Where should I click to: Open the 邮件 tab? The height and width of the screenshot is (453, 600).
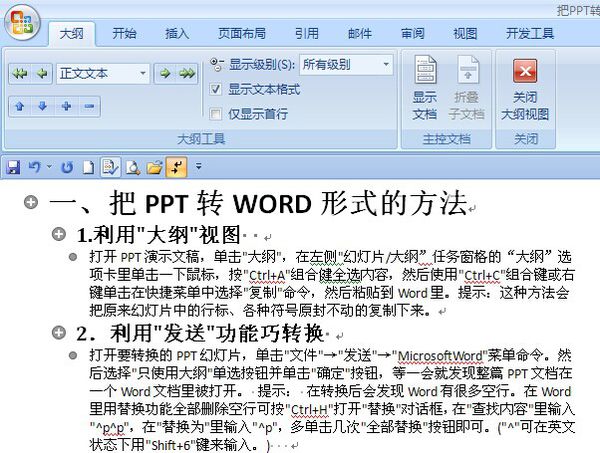click(x=359, y=34)
